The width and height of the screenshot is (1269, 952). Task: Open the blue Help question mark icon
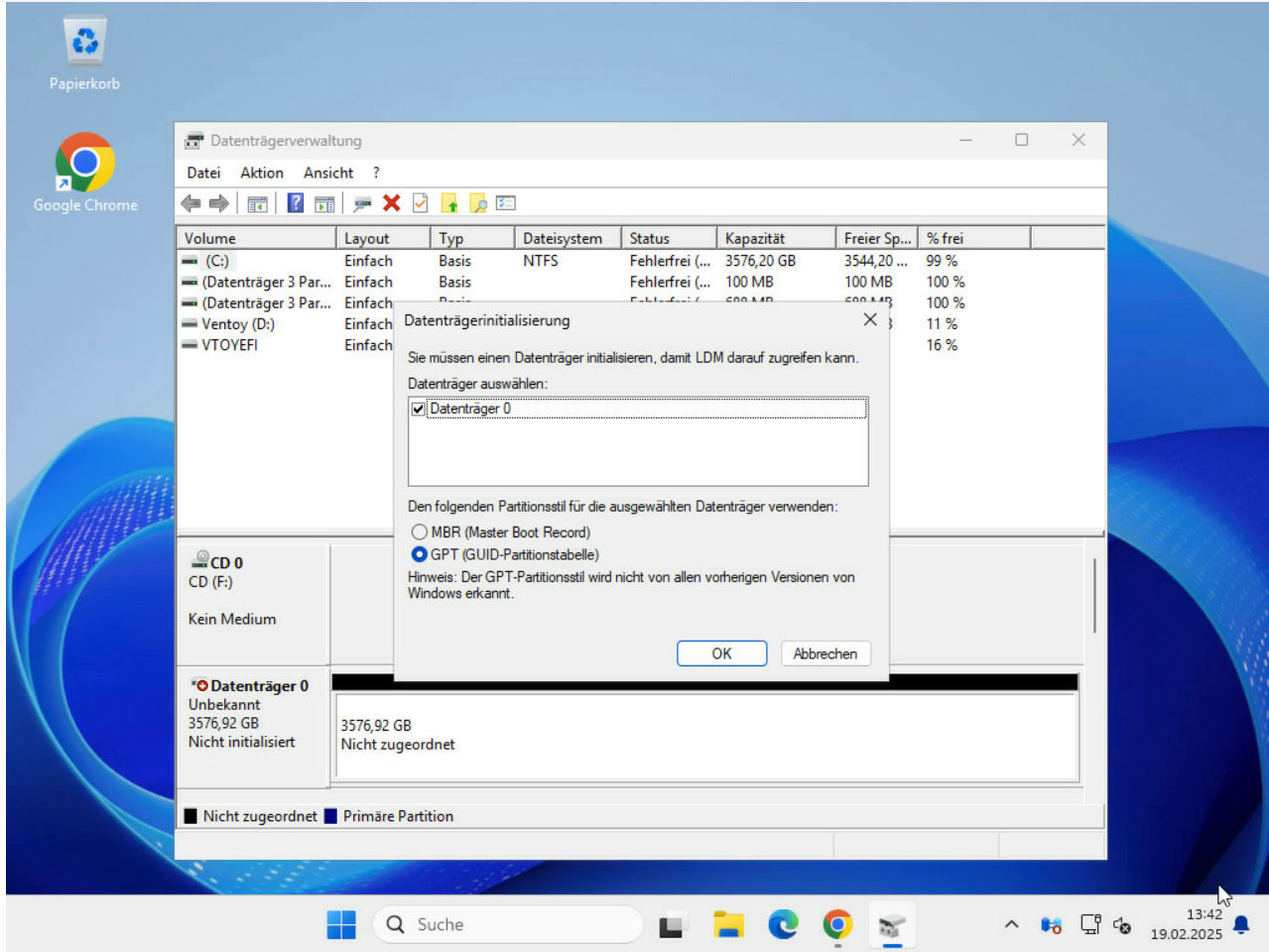point(296,203)
